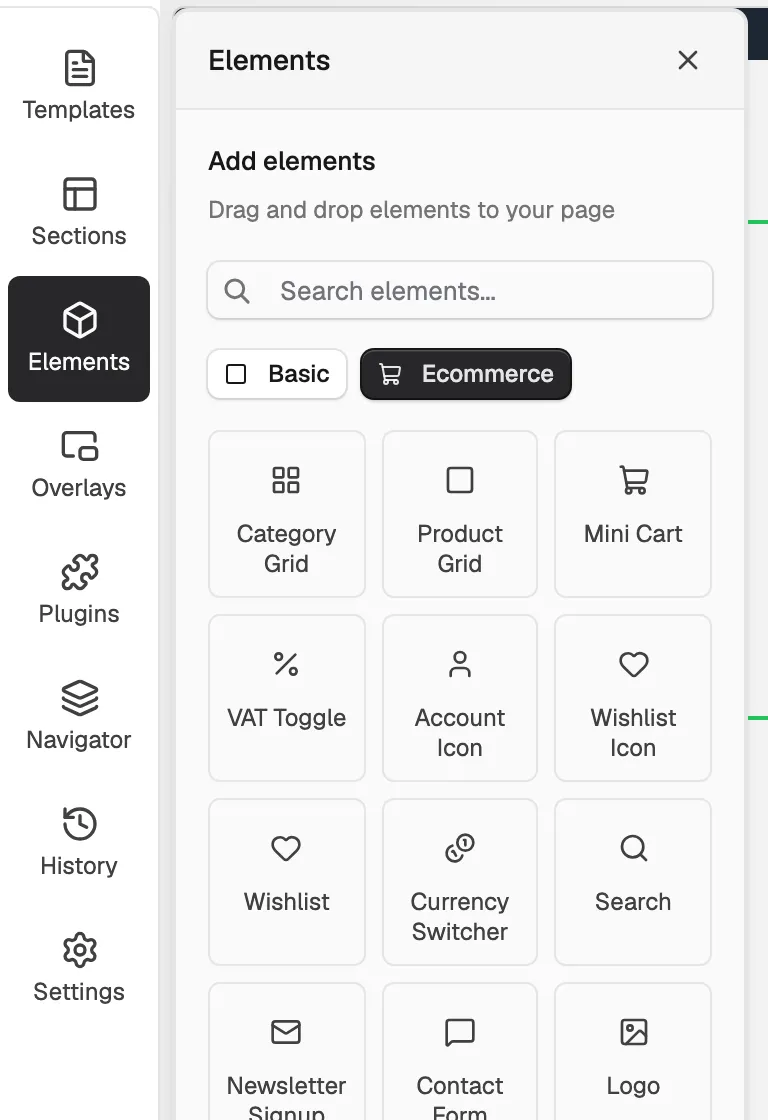The width and height of the screenshot is (768, 1120).
Task: Click the 'Add elements' heading text
Action: click(x=291, y=161)
